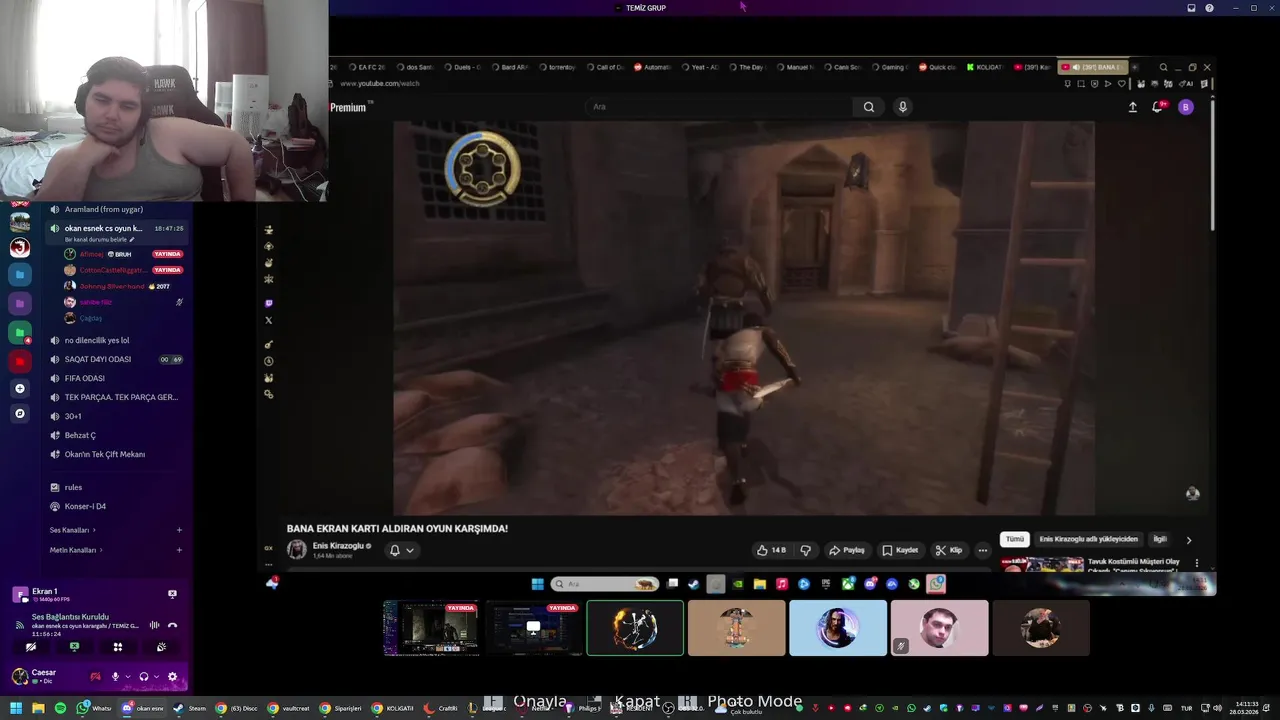Open YouTube notifications bell

pos(1157,107)
